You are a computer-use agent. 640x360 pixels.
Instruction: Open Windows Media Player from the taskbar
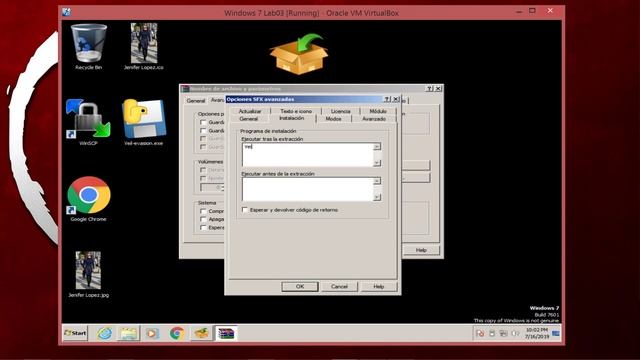point(152,333)
